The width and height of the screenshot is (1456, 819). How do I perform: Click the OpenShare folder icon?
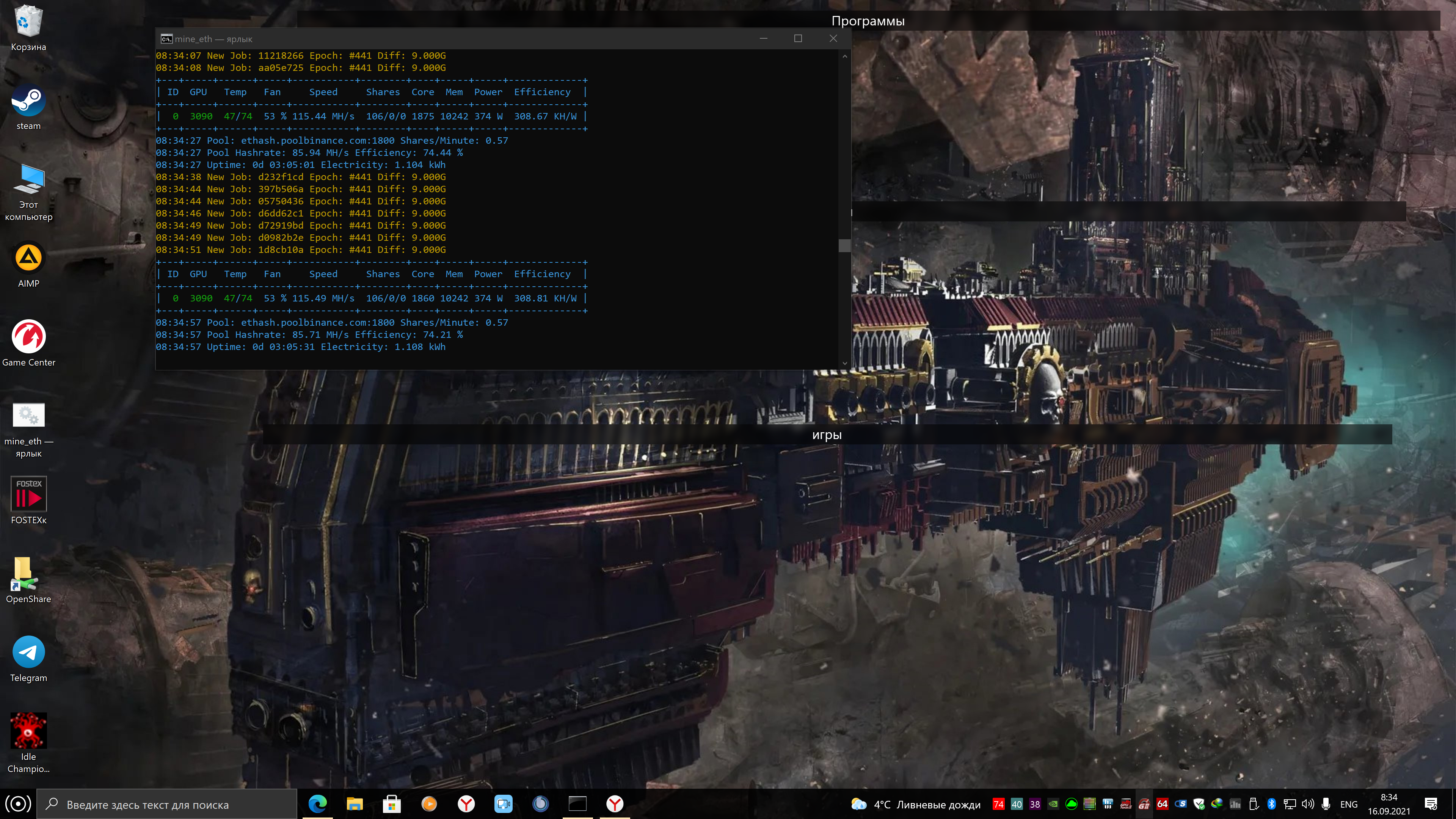coord(24,574)
